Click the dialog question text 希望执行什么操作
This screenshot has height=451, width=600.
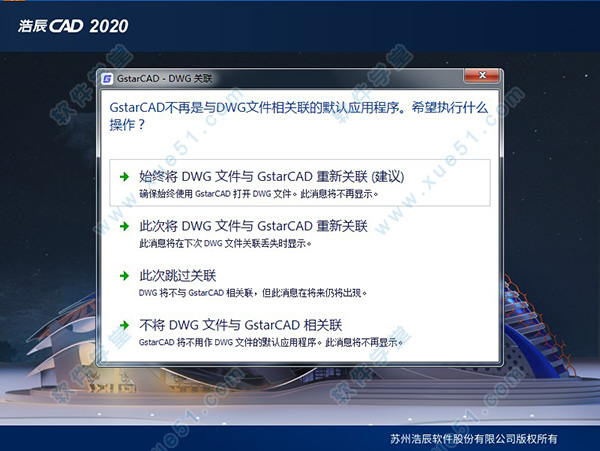298,116
